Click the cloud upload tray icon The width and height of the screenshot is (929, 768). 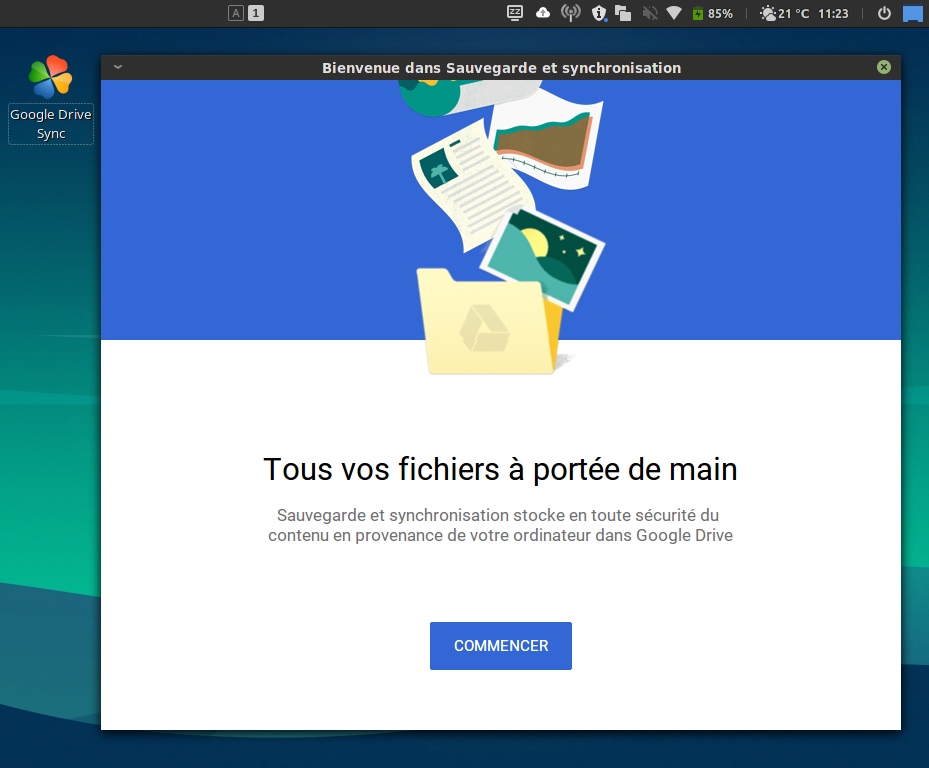click(x=543, y=13)
